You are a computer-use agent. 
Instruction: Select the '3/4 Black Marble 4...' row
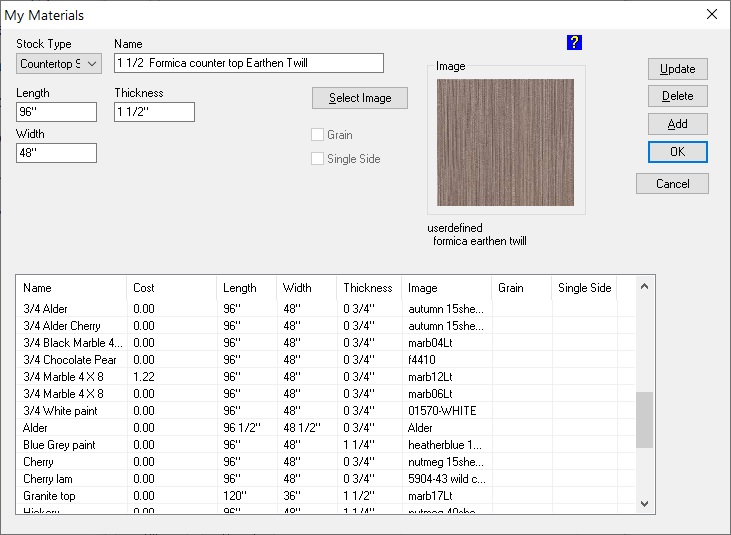pyautogui.click(x=325, y=343)
